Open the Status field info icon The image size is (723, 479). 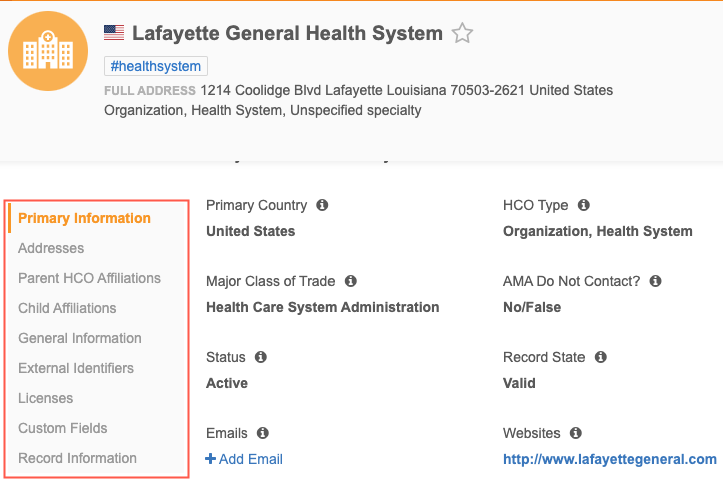pyautogui.click(x=261, y=357)
